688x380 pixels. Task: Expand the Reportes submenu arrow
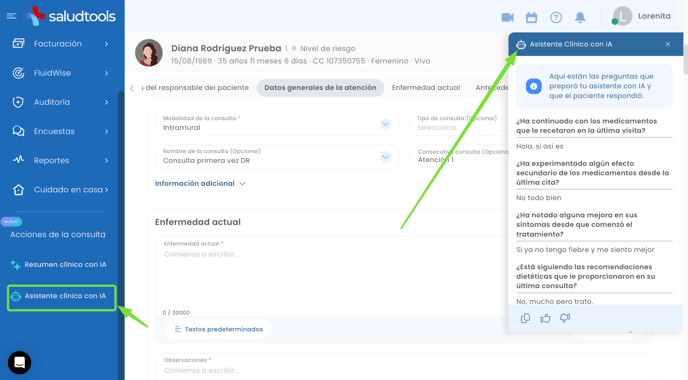107,161
